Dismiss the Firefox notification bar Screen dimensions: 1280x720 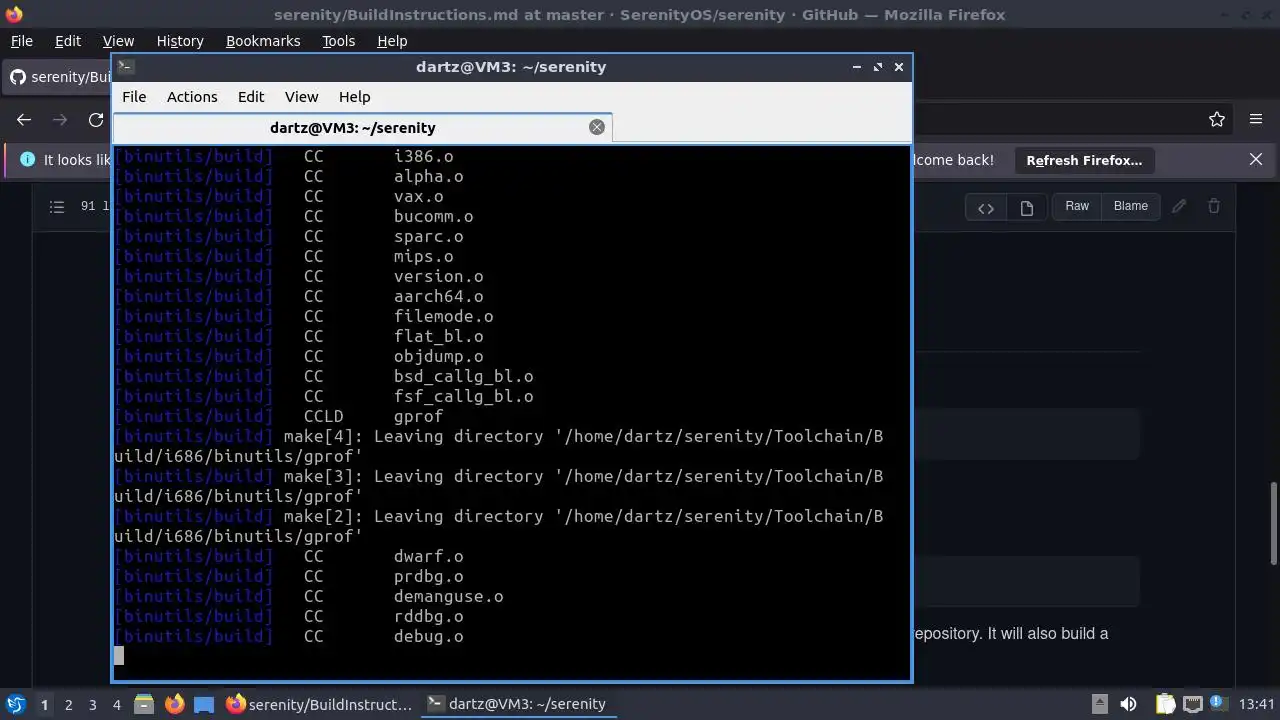1256,160
